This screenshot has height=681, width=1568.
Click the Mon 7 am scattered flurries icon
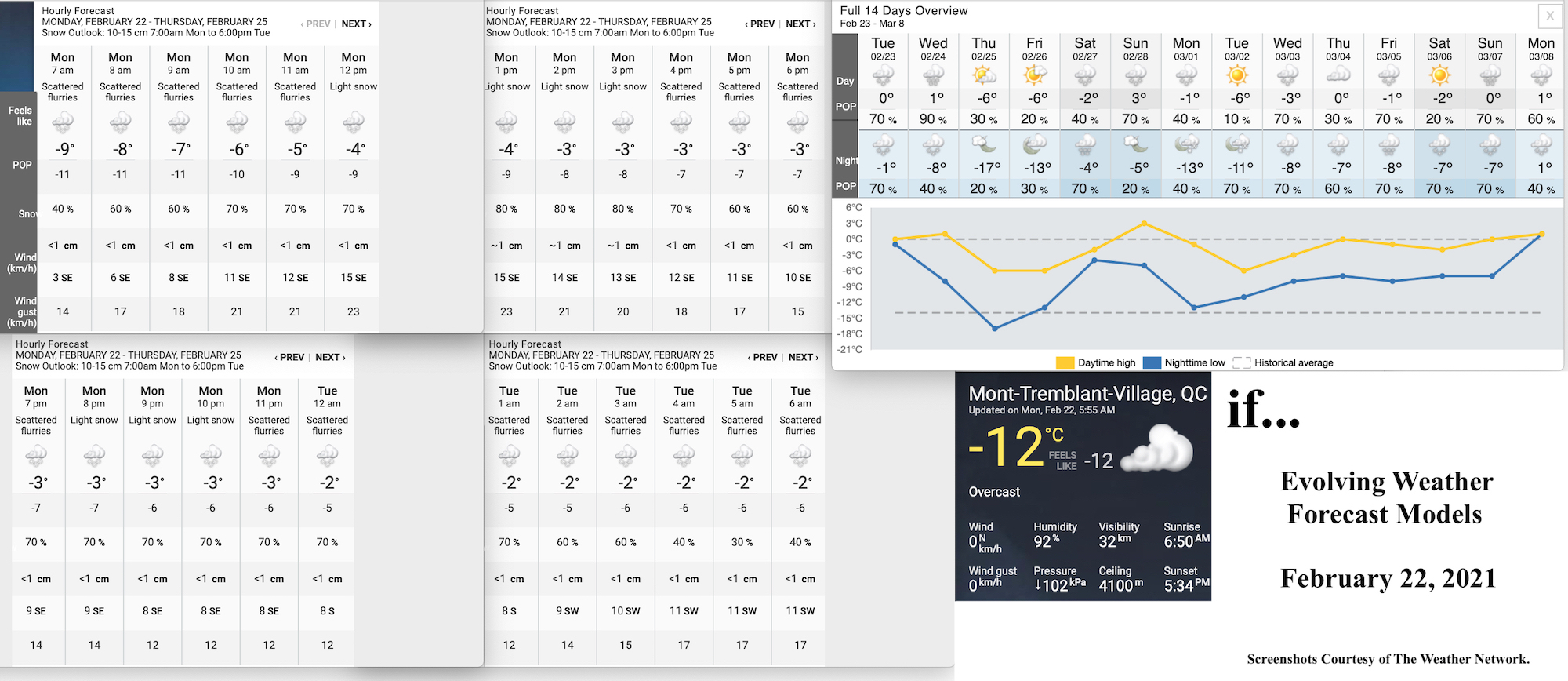(x=63, y=122)
